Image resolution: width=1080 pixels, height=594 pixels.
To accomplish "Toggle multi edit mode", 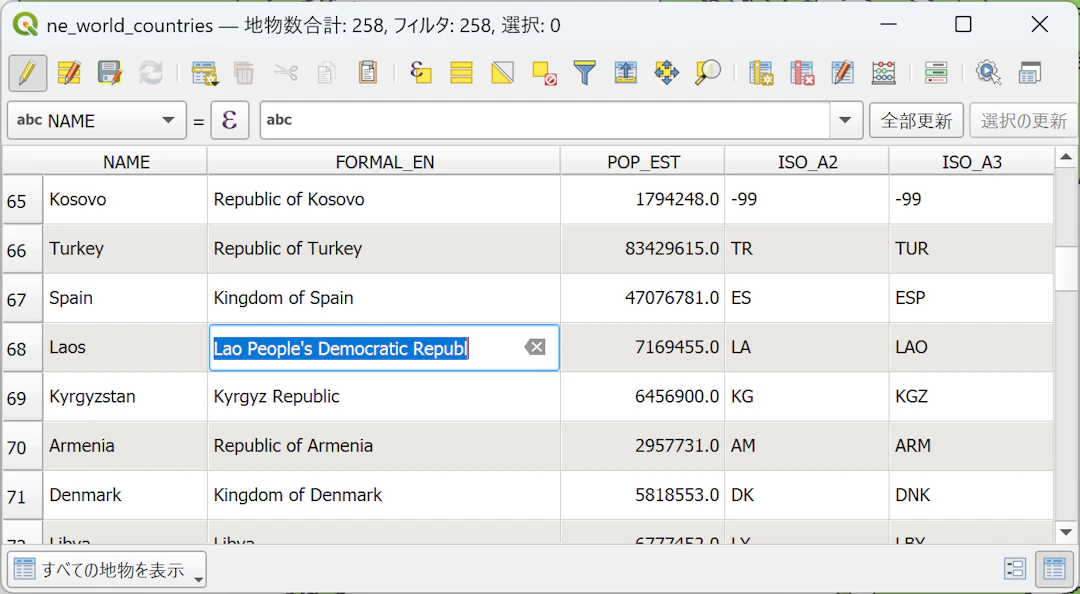I will tap(69, 72).
